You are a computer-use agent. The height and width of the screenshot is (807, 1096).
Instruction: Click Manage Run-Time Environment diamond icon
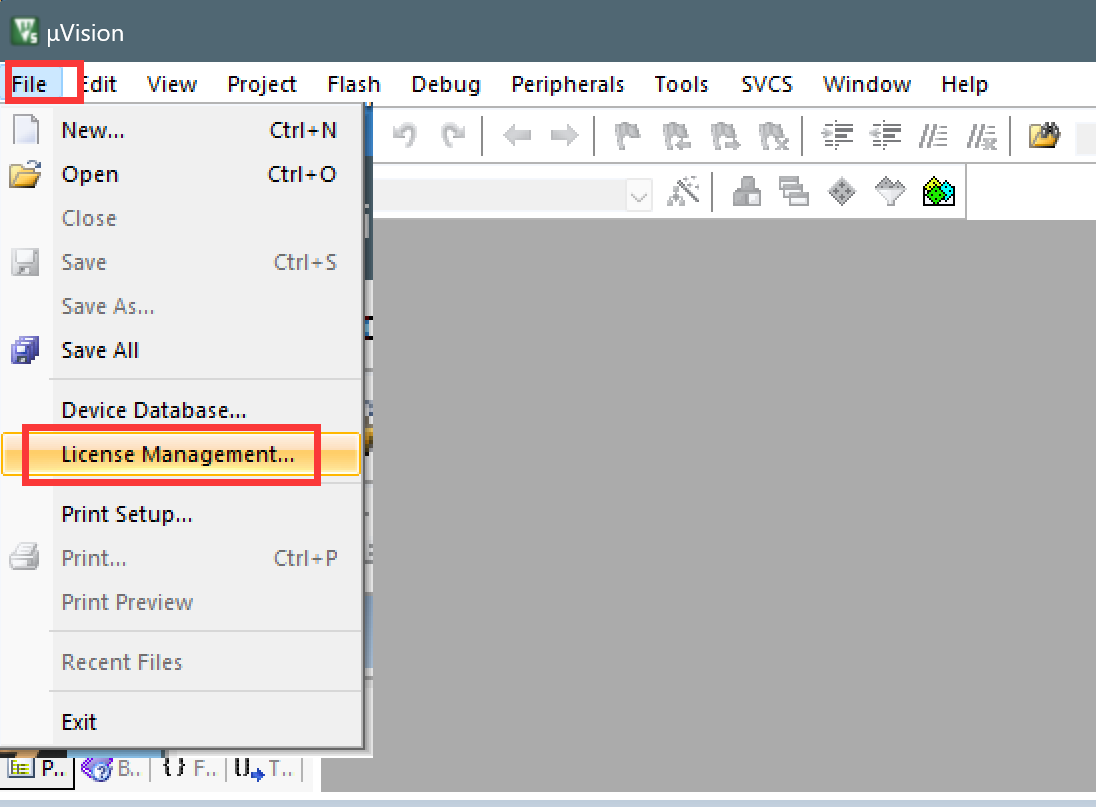842,191
